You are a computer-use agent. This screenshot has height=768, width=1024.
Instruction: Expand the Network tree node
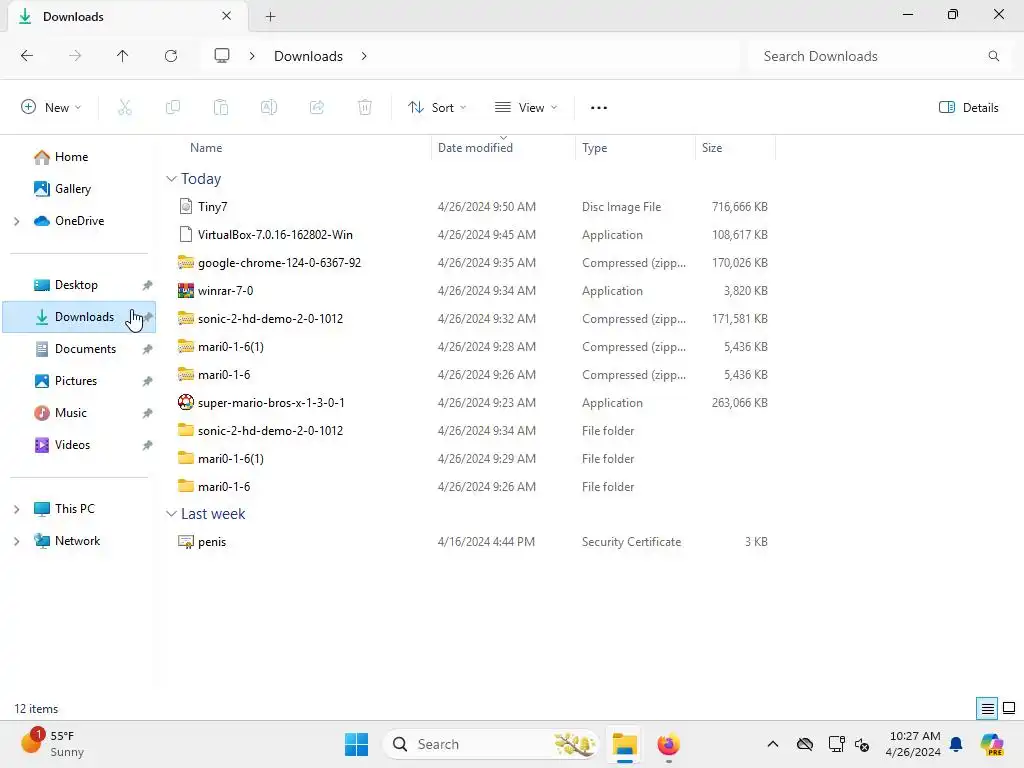click(x=17, y=541)
